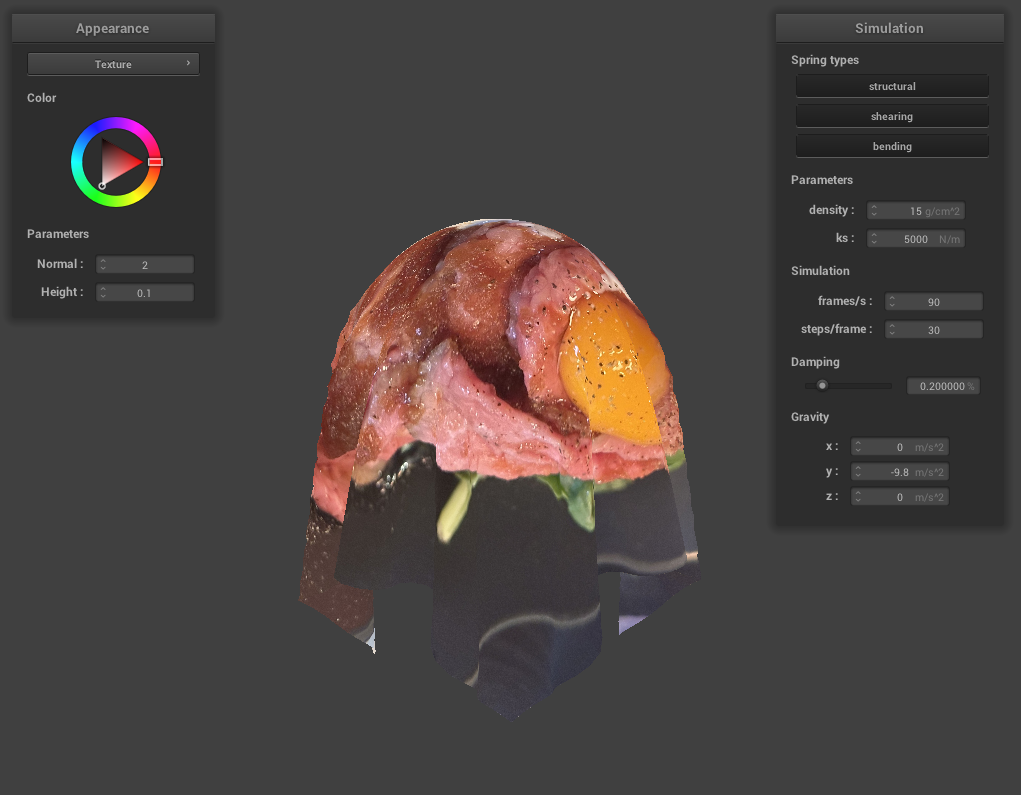Screen dimensions: 1021x795
Task: Click the gravity y stepper arrows
Action: 858,471
